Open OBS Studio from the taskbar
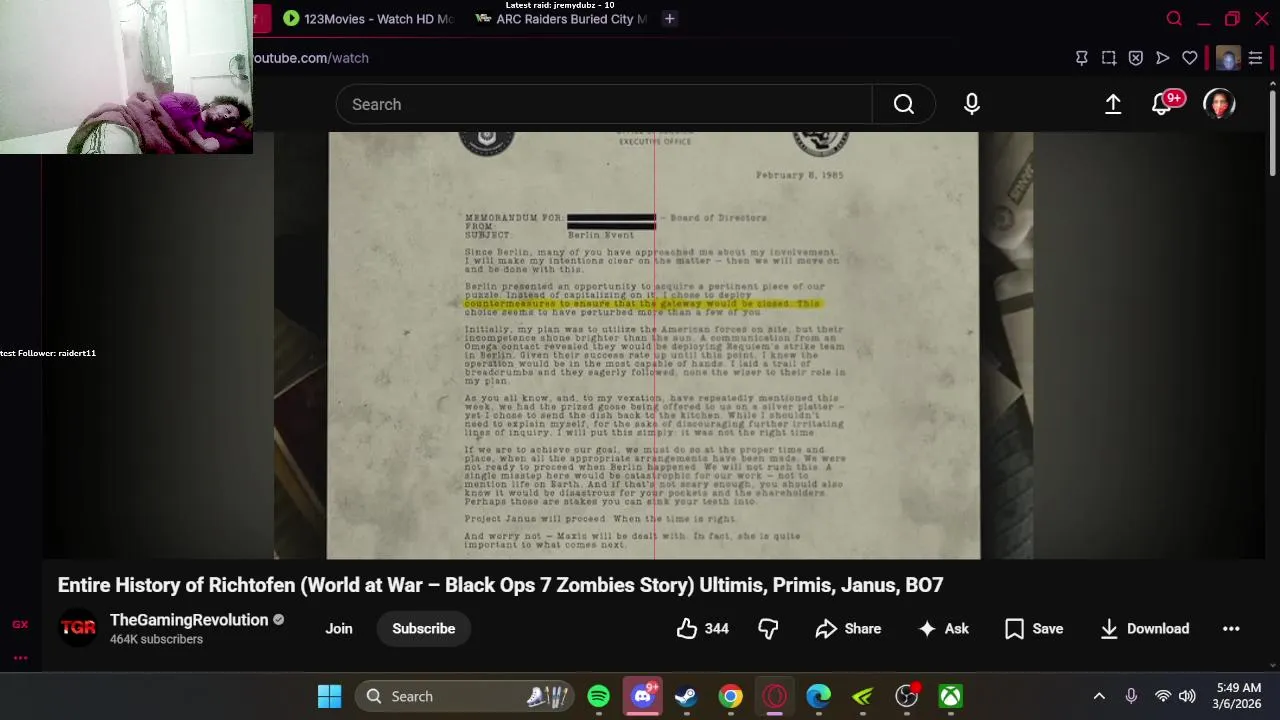Screen dimensions: 1280x720 tap(907, 696)
